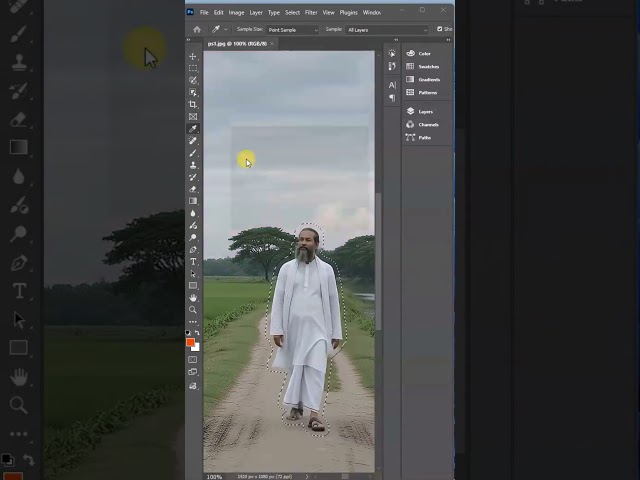Expand the toolbar with the double arrow
This screenshot has height=480, width=640.
(x=188, y=40)
